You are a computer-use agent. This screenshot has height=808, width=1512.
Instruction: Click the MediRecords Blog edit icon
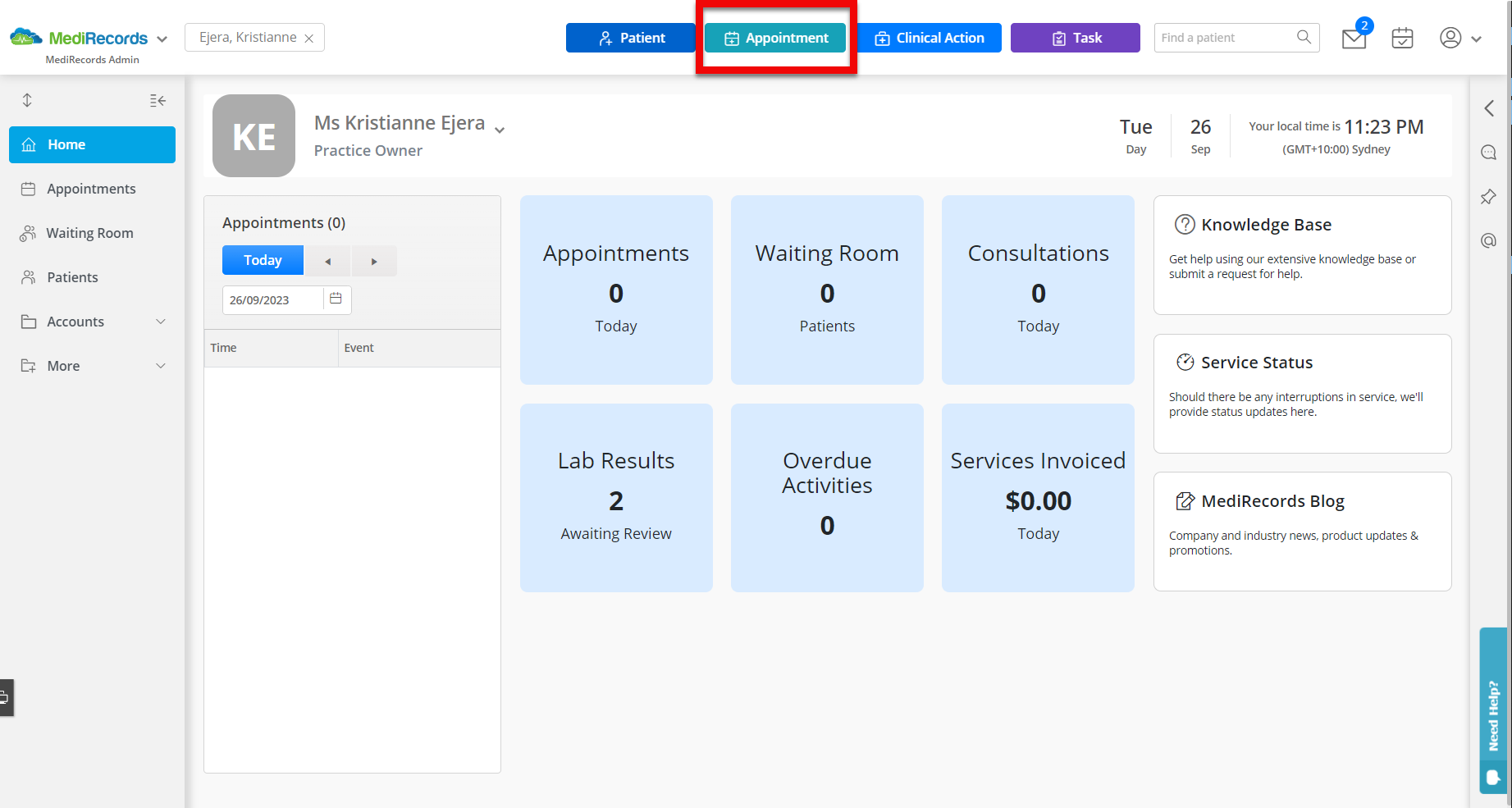pos(1185,500)
